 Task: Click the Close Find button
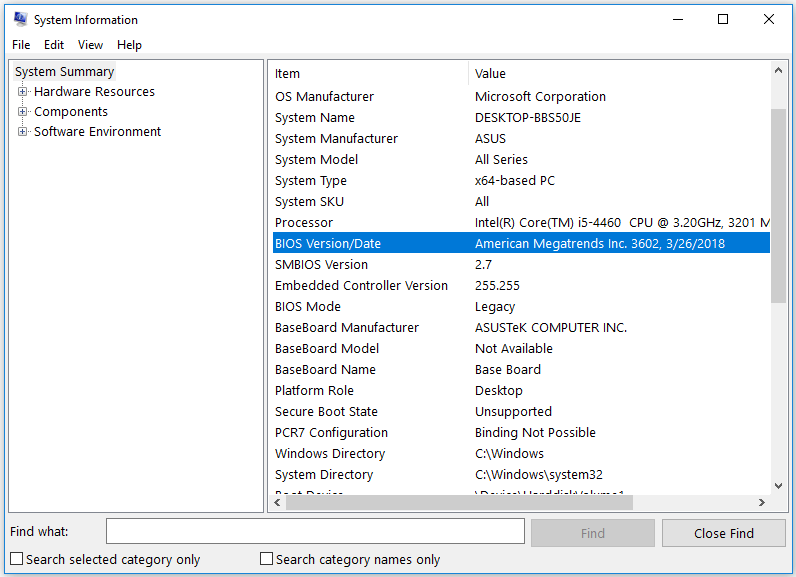pyautogui.click(x=723, y=533)
